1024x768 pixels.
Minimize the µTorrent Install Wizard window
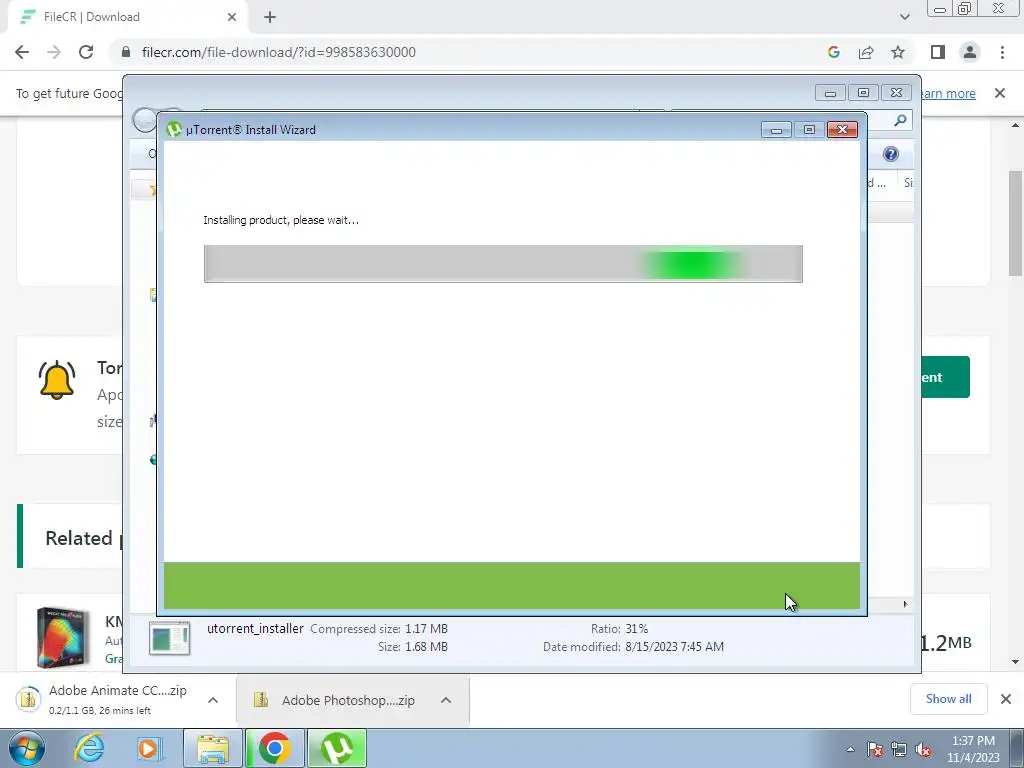(776, 130)
